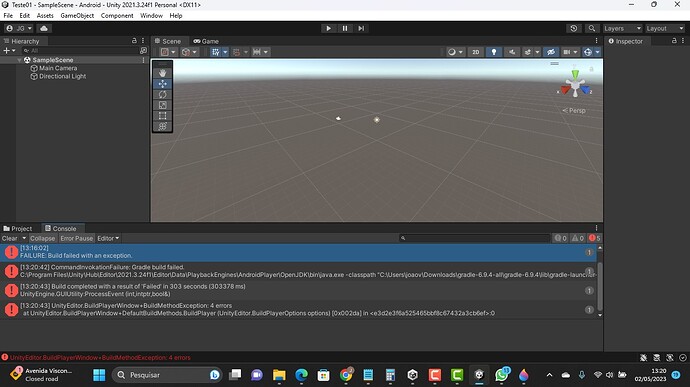
Task: Open the Gizmos dropdown arrow
Action: [597, 52]
